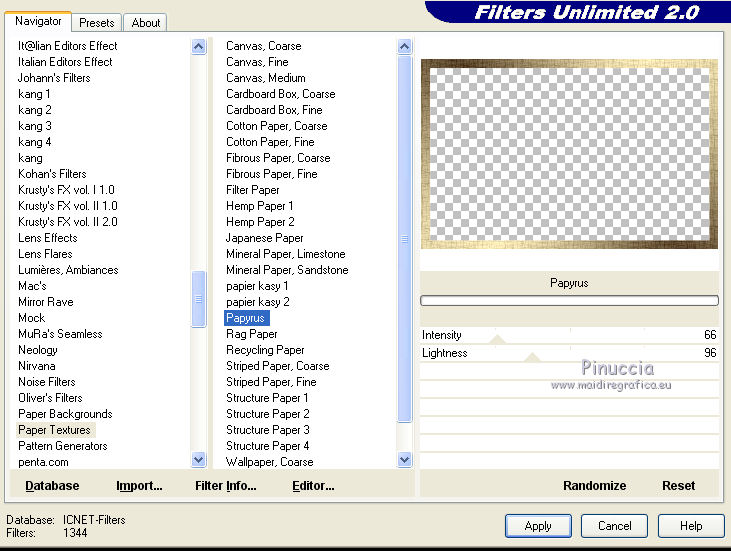Open the Database button

pyautogui.click(x=52, y=486)
